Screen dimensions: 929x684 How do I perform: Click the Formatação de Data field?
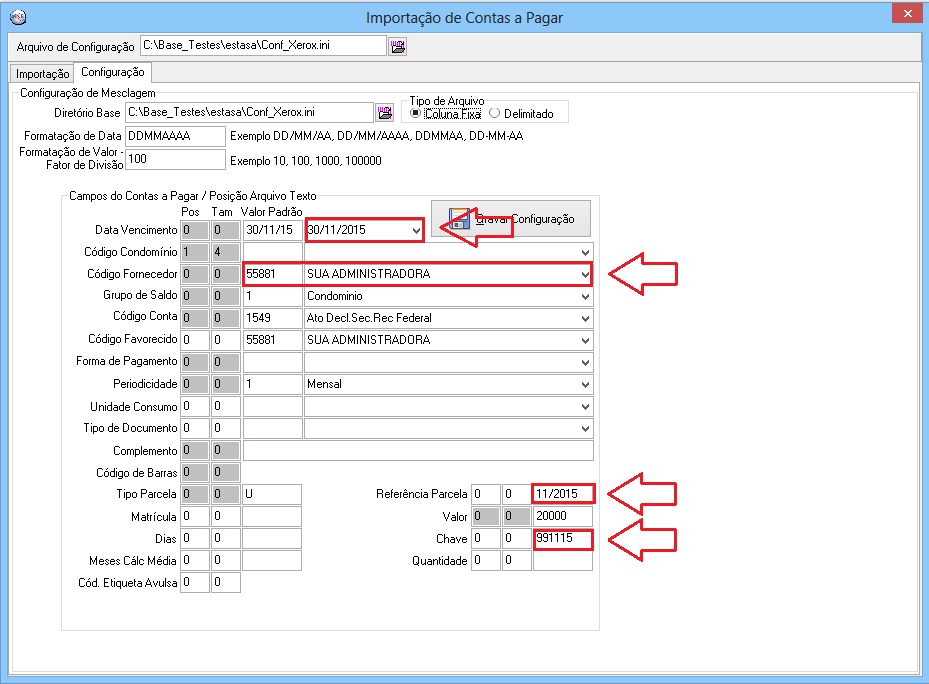point(176,136)
